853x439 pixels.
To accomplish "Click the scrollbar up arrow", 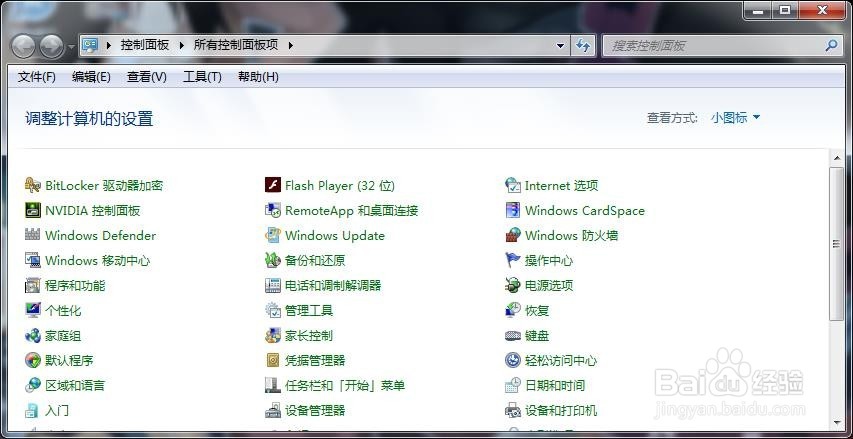I will pos(836,157).
